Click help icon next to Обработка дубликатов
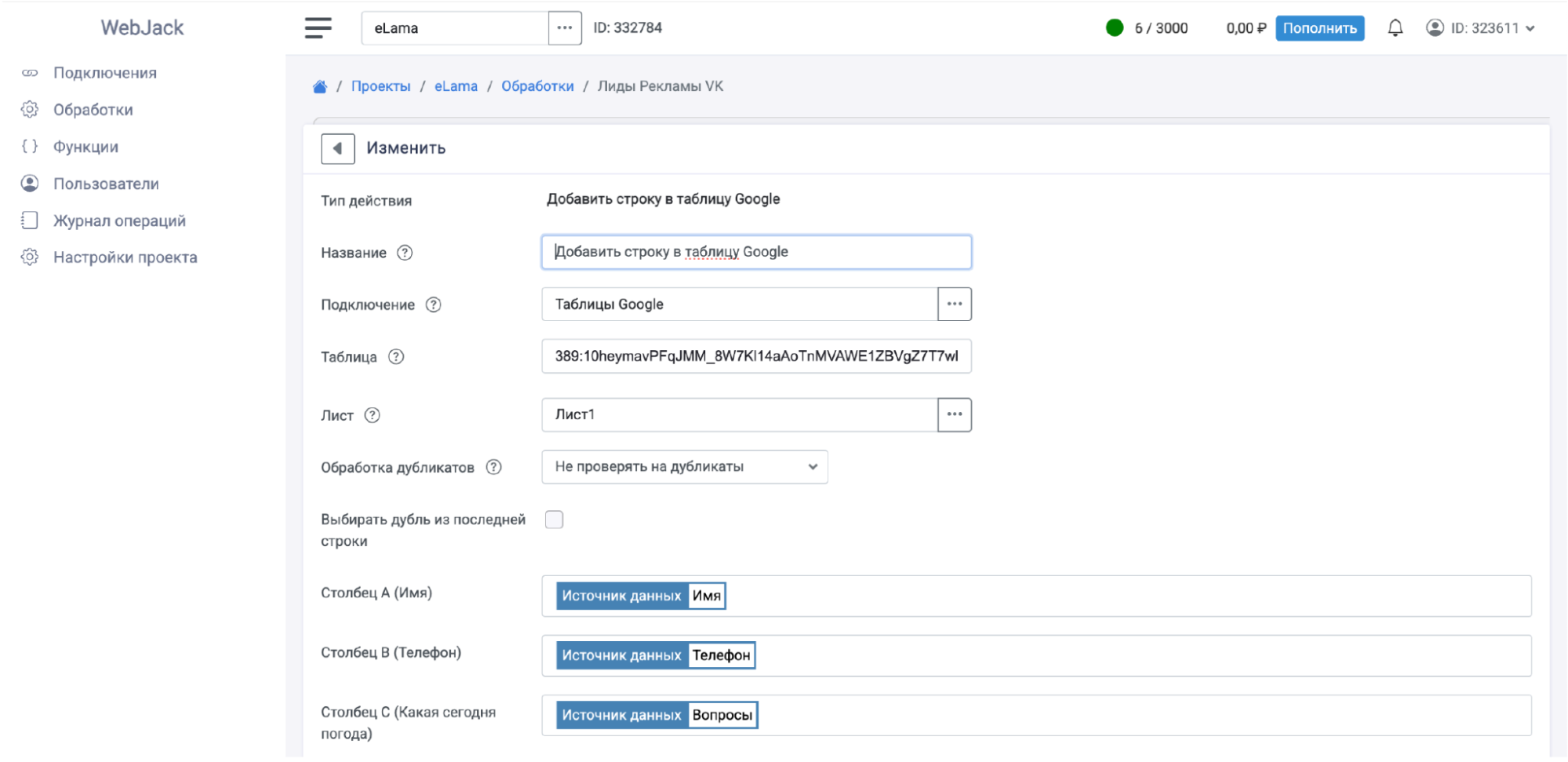 point(493,467)
